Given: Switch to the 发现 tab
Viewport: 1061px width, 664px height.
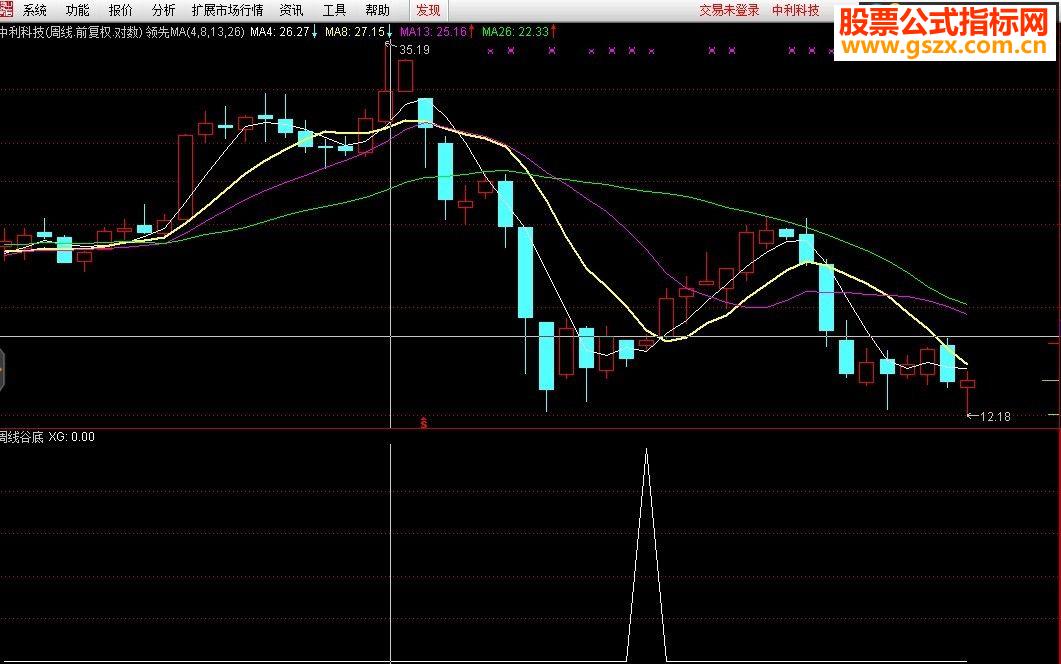Looking at the screenshot, I should [x=428, y=10].
